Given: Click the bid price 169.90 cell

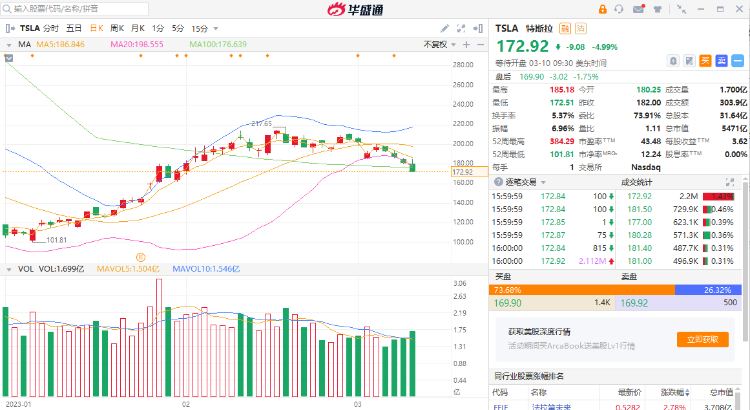Looking at the screenshot, I should click(x=551, y=303).
